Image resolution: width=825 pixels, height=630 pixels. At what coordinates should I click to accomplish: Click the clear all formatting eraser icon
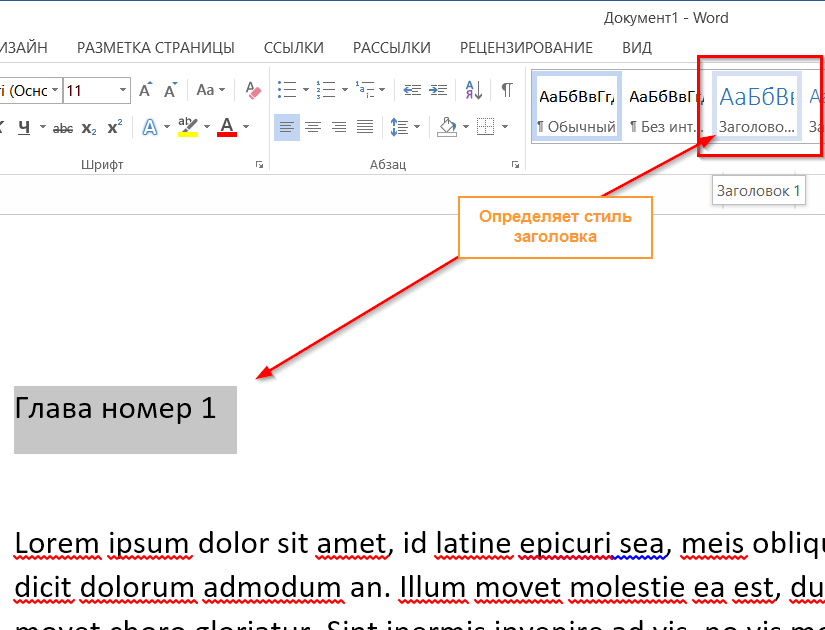point(252,90)
